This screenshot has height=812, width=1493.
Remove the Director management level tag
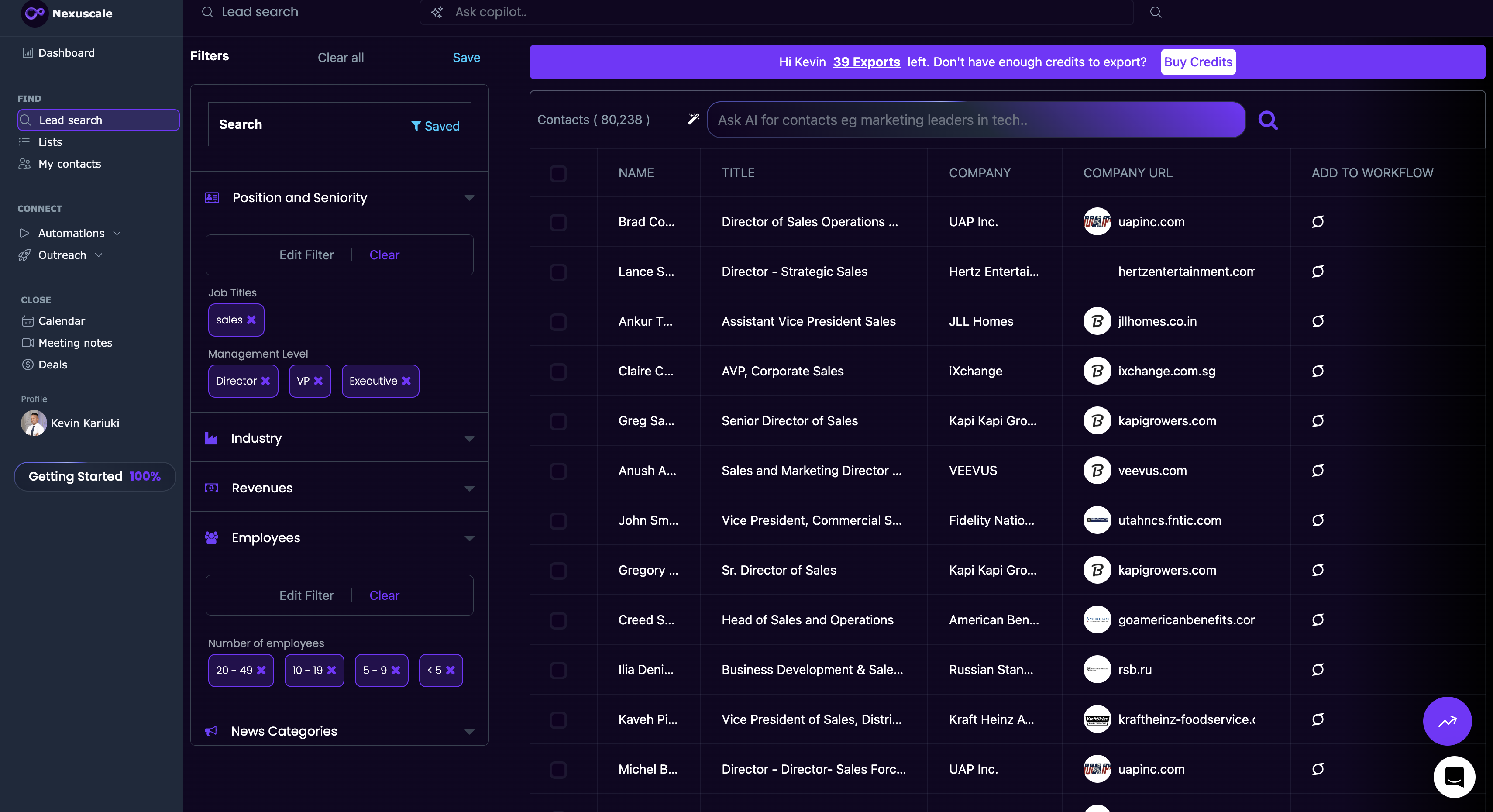pyautogui.click(x=265, y=381)
